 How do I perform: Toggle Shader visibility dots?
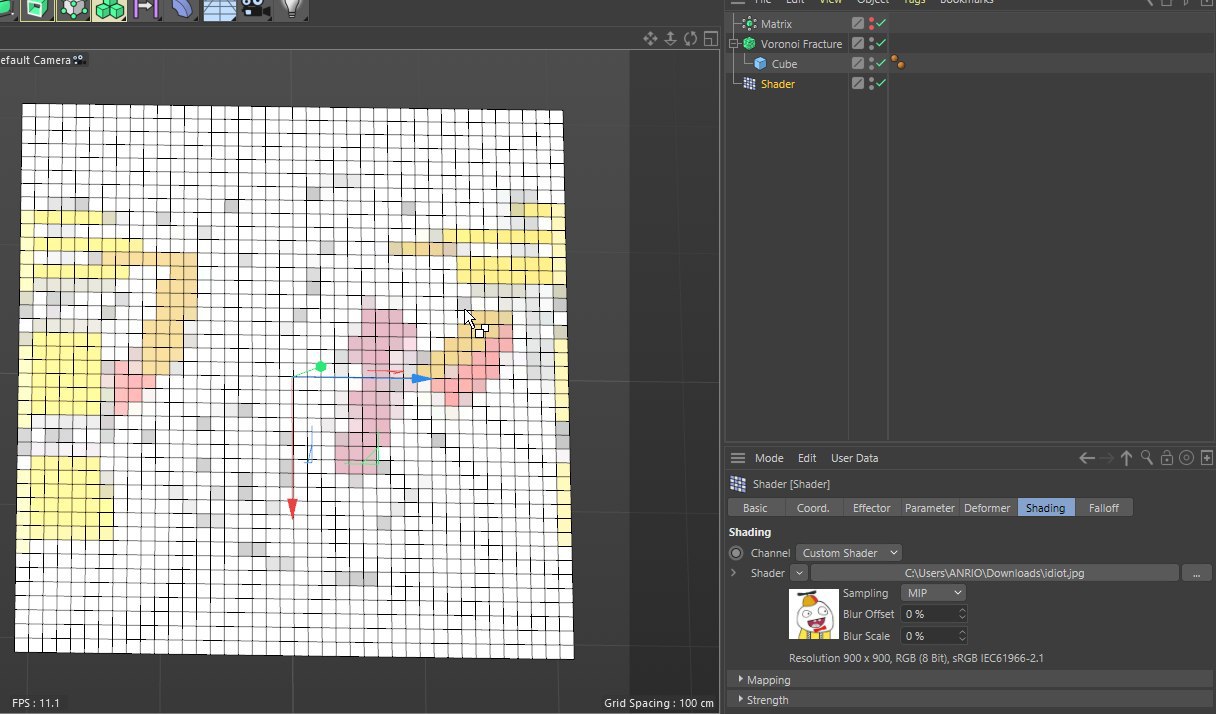click(x=871, y=84)
